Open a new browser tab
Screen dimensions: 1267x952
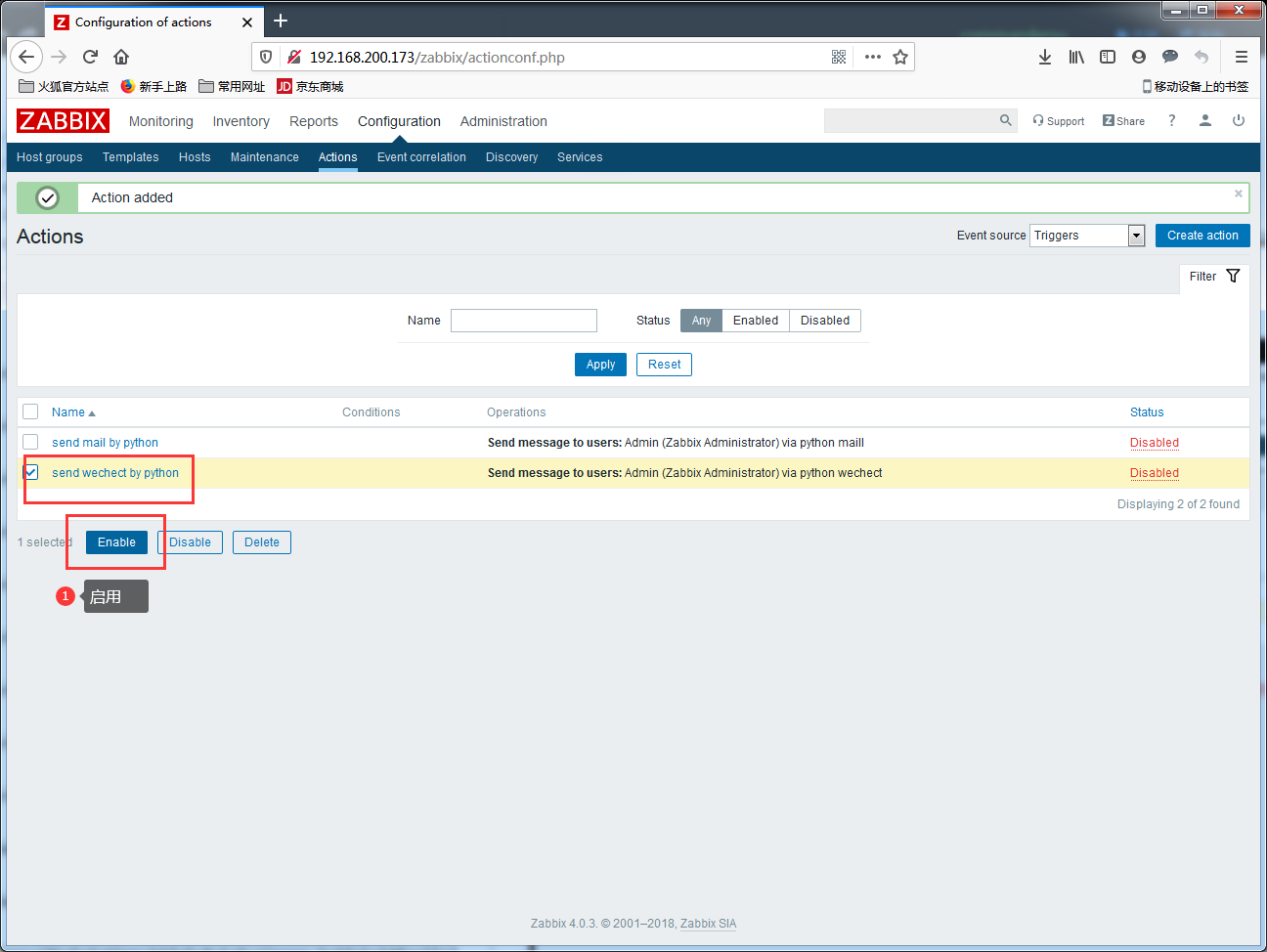tap(281, 21)
